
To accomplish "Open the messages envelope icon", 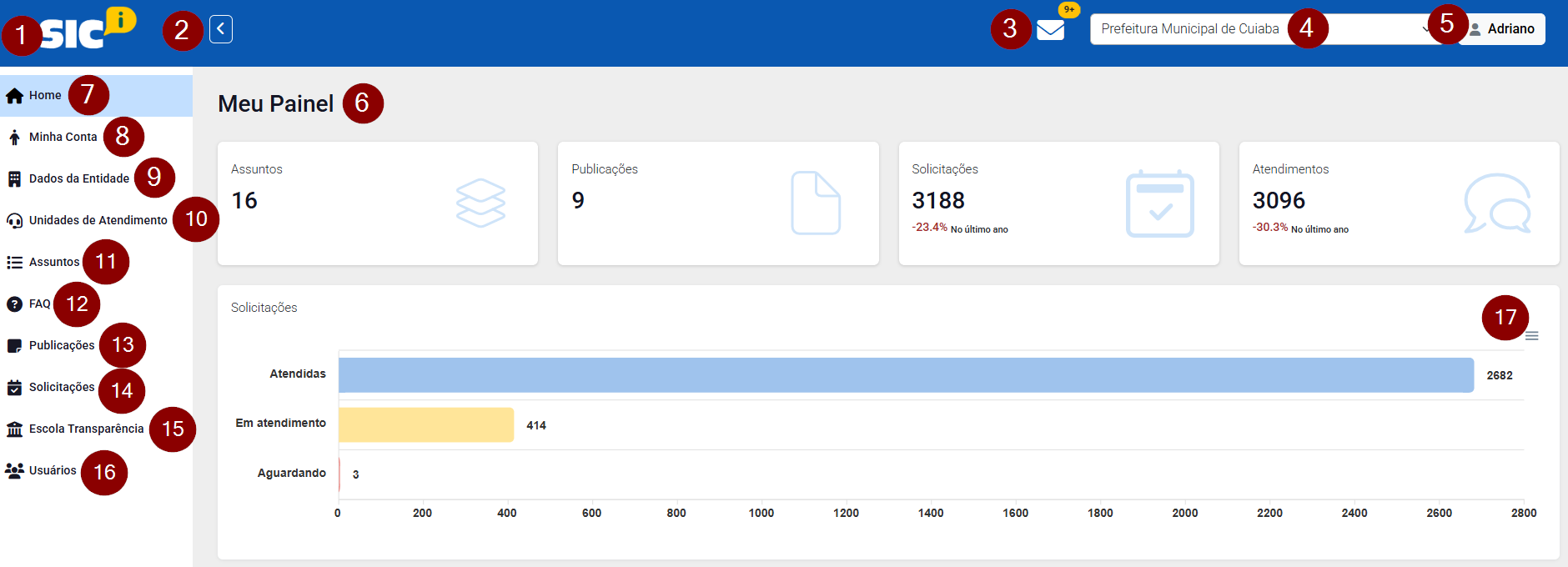I will point(1050,31).
